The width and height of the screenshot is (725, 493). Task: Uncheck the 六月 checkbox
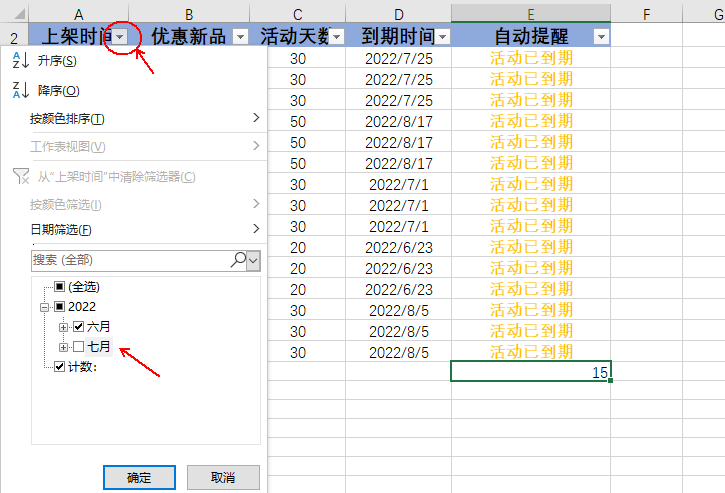(x=79, y=327)
